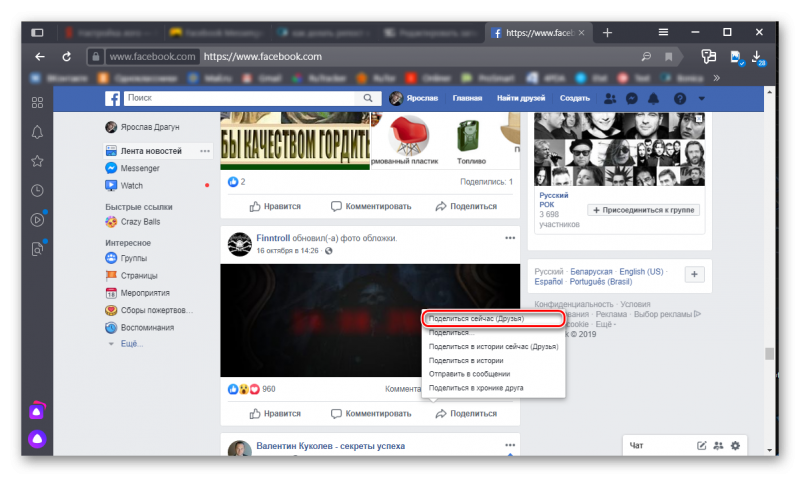Open the notifications bell in browser sidebar
Image resolution: width=800 pixels, height=477 pixels.
click(37, 132)
